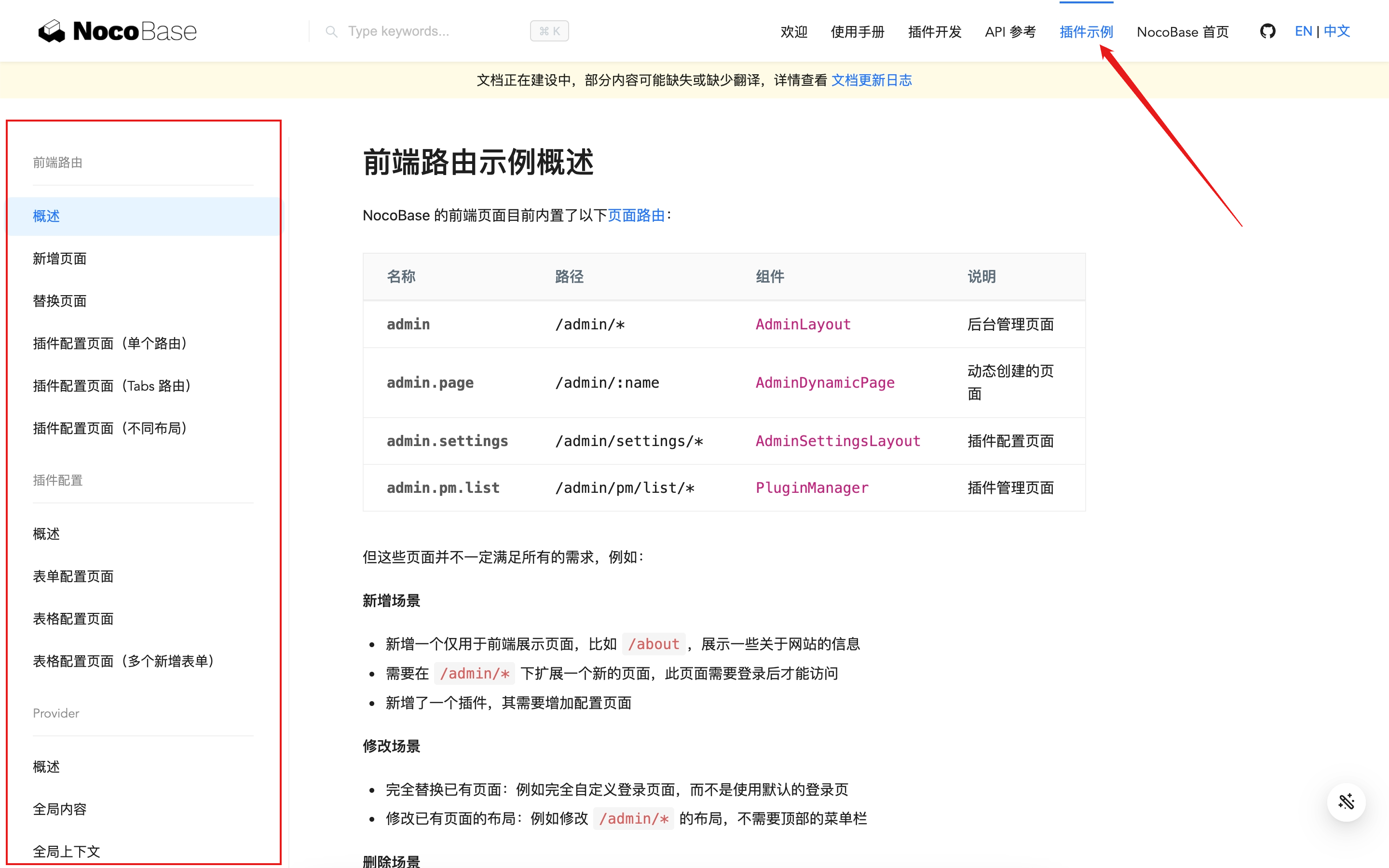Click the NocoBase logo

pos(118,31)
